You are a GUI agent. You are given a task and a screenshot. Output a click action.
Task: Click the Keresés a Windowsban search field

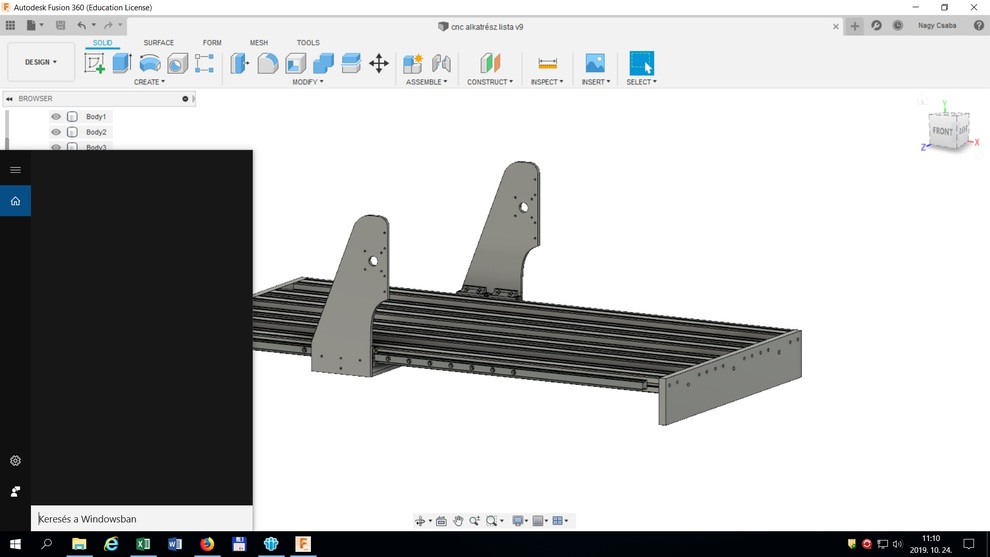coord(140,519)
